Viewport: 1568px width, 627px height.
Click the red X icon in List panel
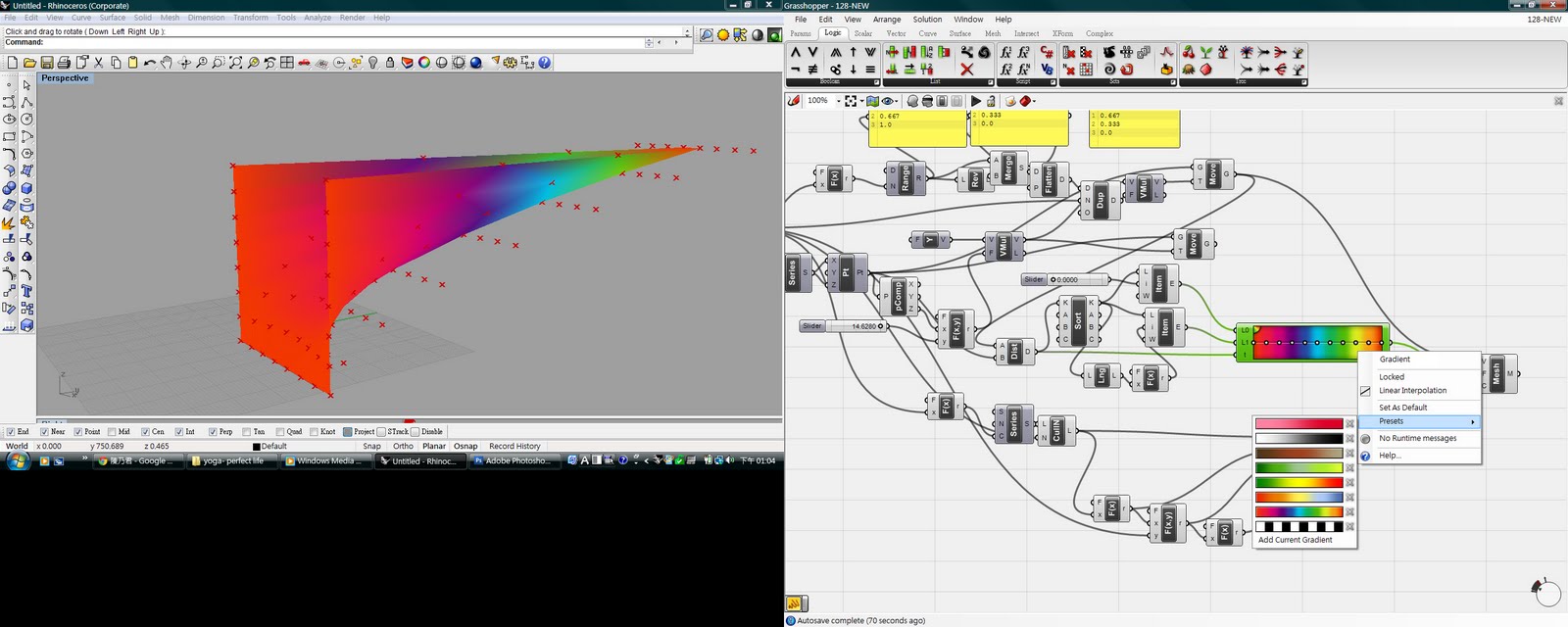click(x=966, y=70)
